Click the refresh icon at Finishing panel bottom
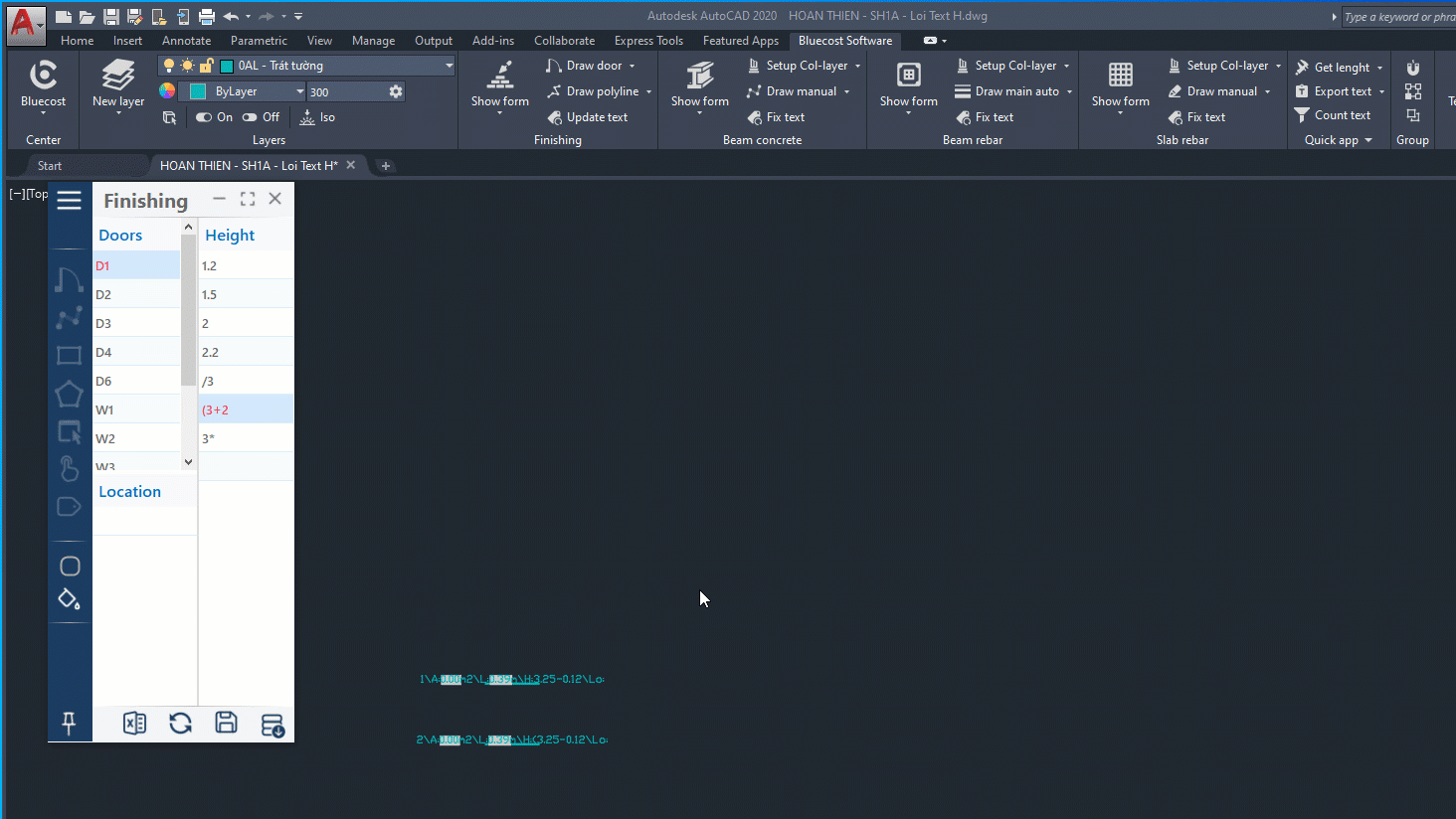The height and width of the screenshot is (819, 1456). [x=180, y=724]
